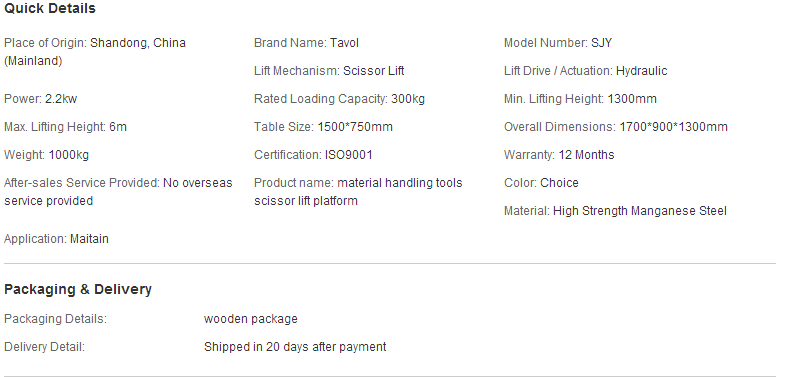Viewport: 788px width, 377px height.
Task: Select the Model Number SJY text
Action: (558, 43)
